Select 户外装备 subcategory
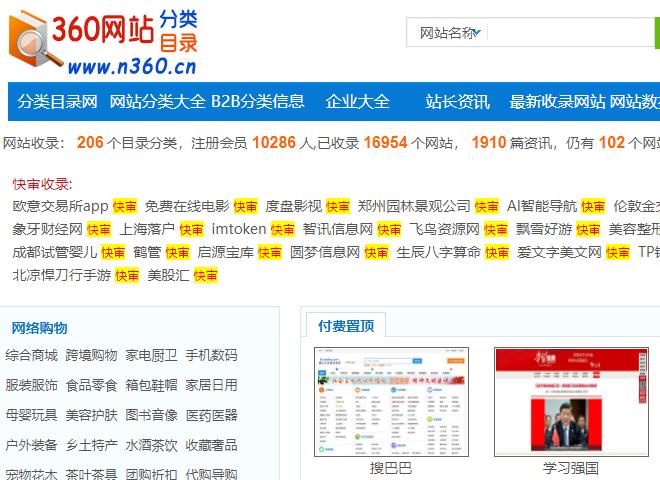 (32, 445)
